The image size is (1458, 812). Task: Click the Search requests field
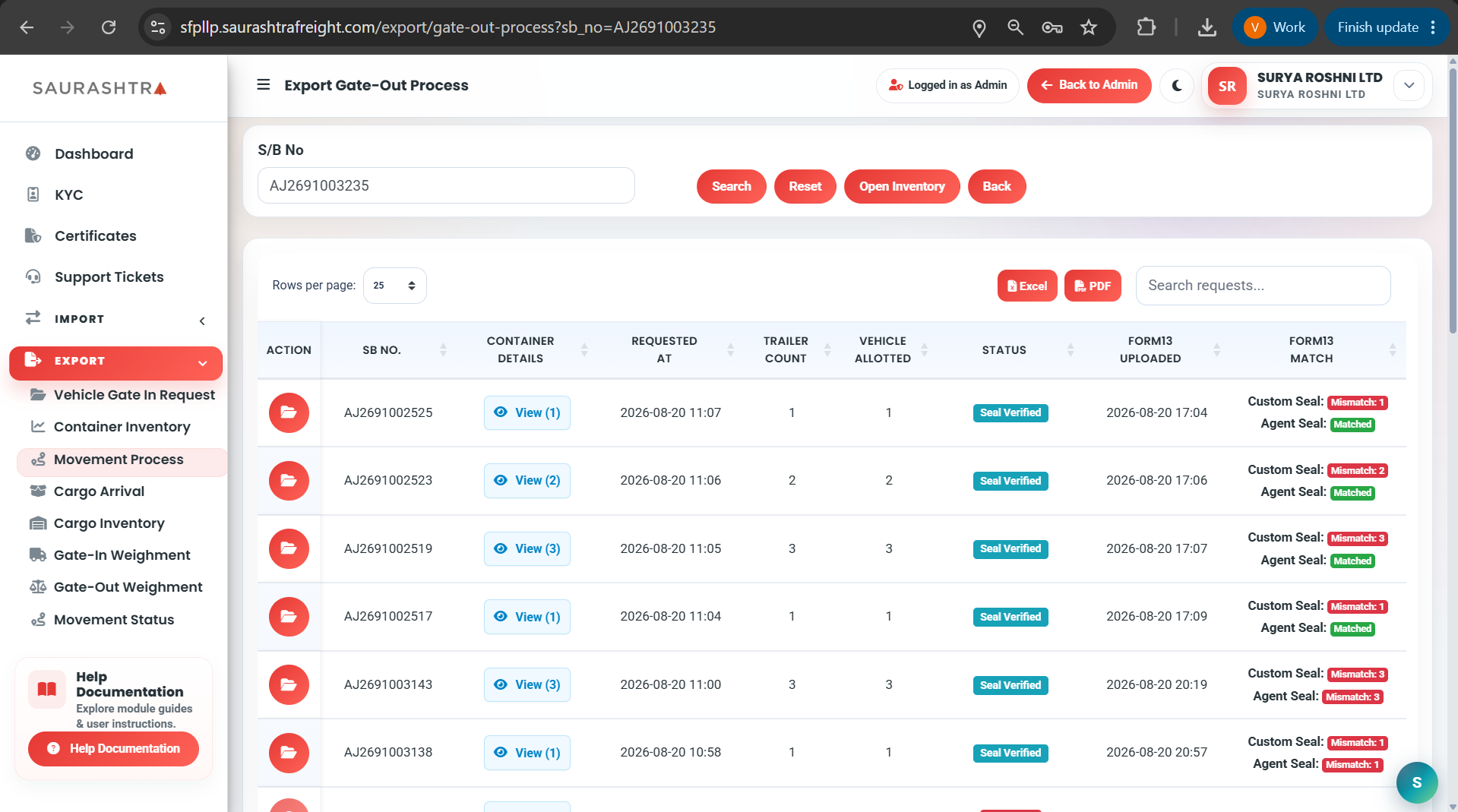point(1263,286)
